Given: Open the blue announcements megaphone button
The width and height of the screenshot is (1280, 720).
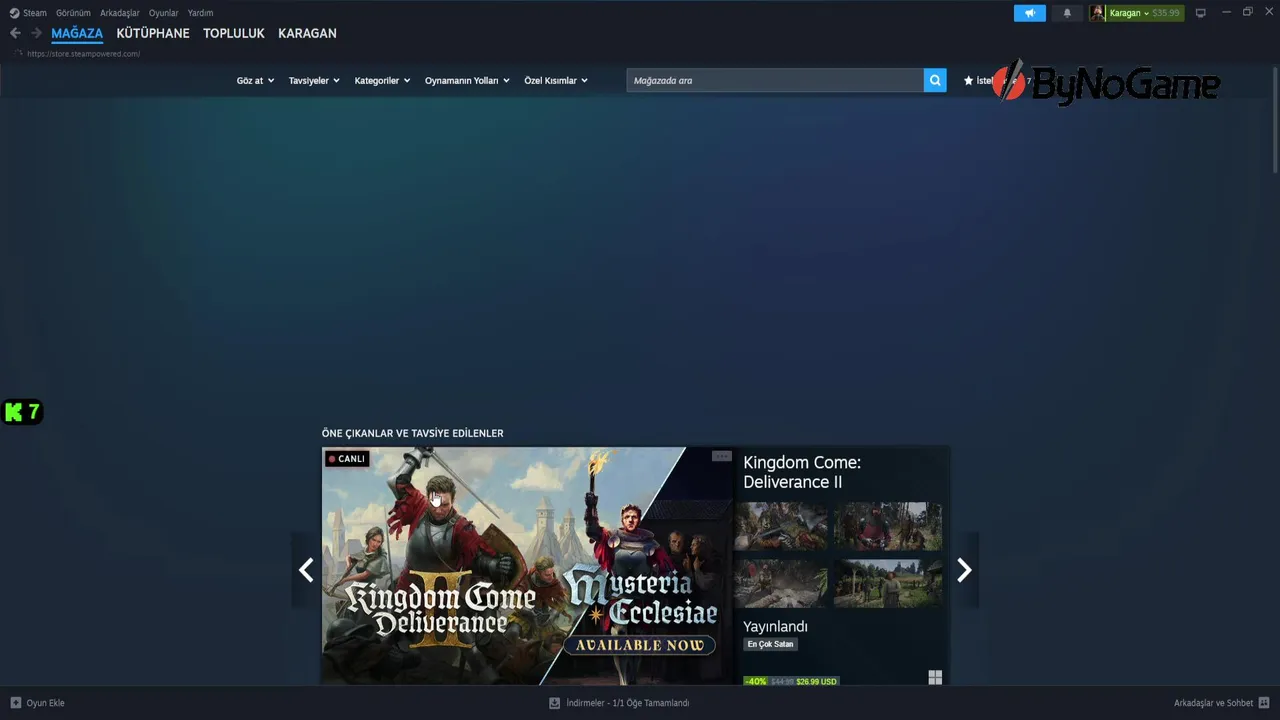Looking at the screenshot, I should 1029,13.
